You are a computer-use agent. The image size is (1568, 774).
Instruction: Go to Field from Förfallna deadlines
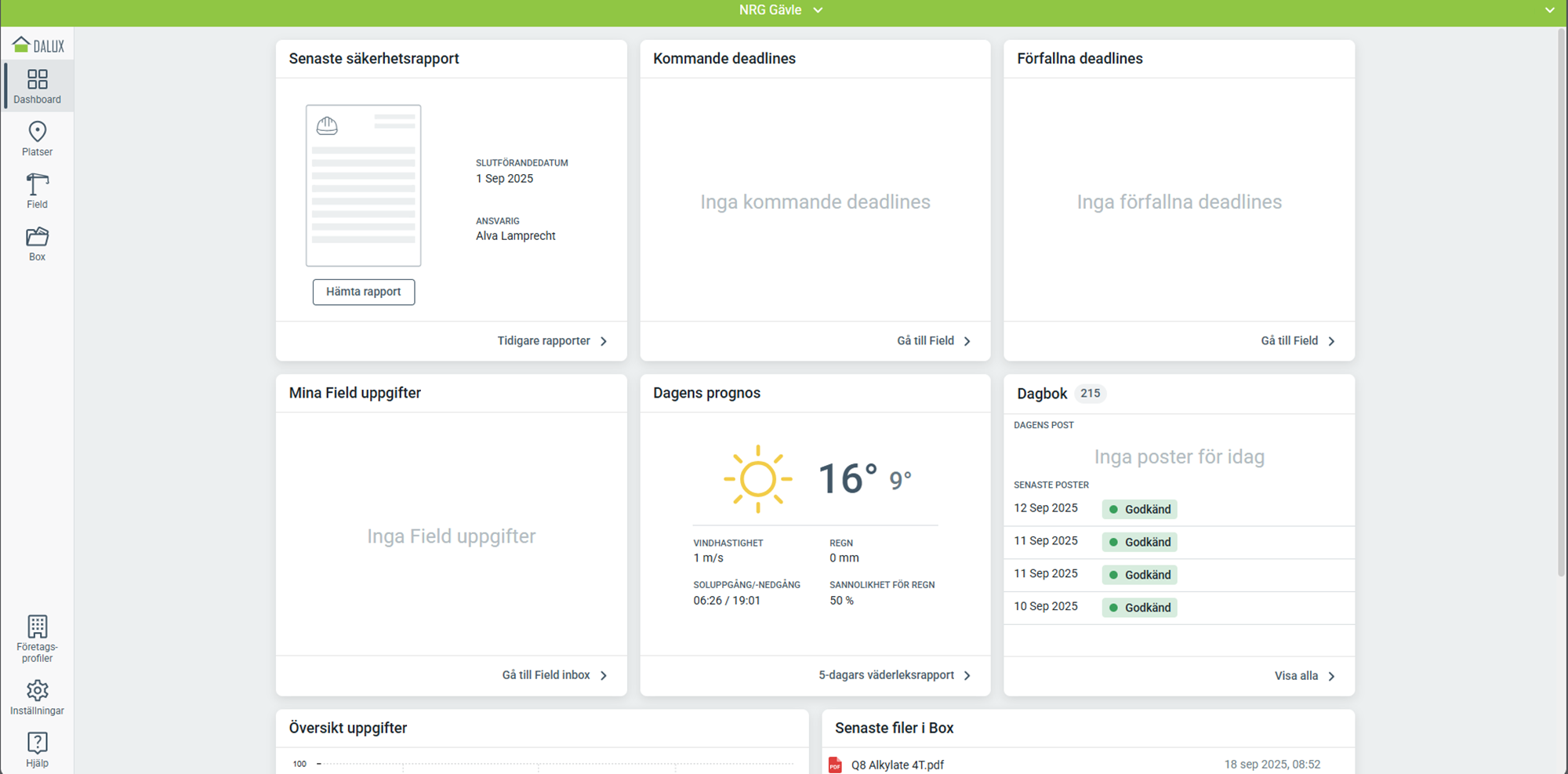pos(1297,341)
